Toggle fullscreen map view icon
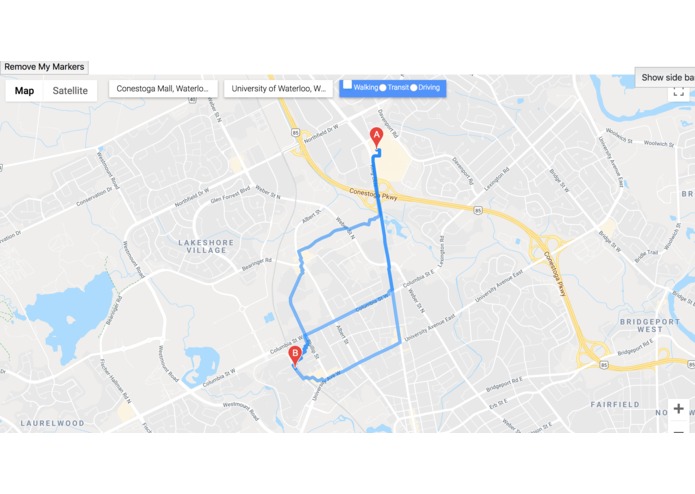Screen dimensions: 695x494 (x=678, y=92)
